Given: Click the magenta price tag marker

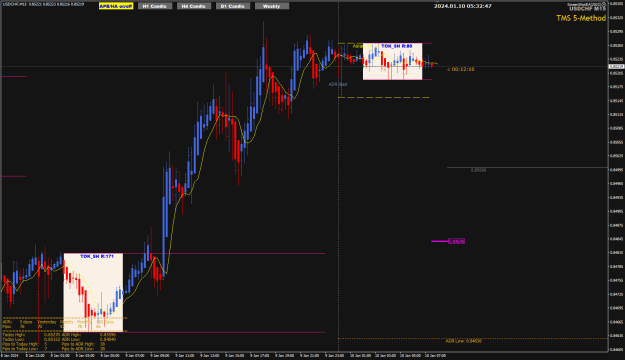Looking at the screenshot, I should (x=456, y=241).
